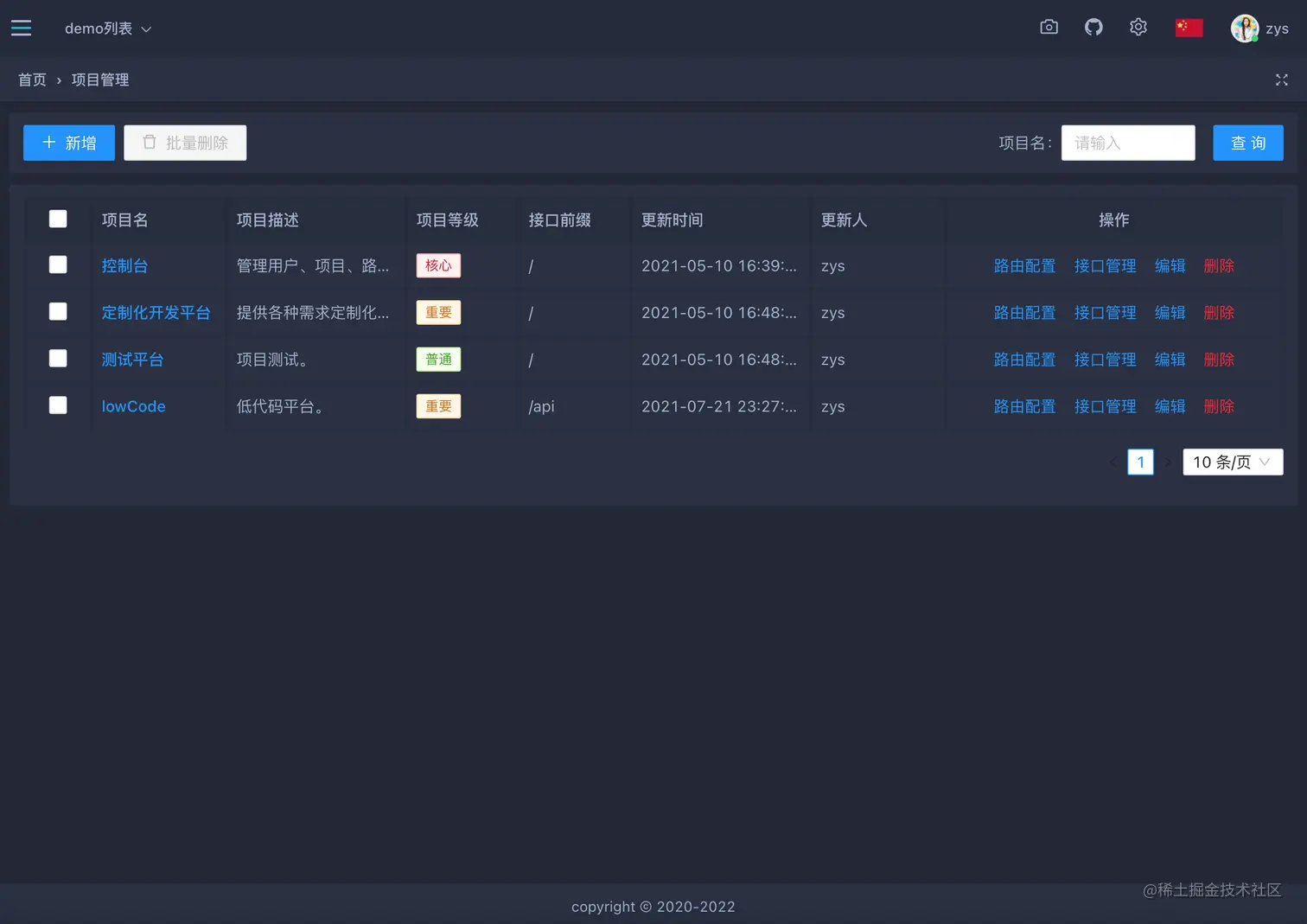The height and width of the screenshot is (924, 1307).
Task: Open the 10 条/页 page size dropdown
Action: pos(1233,462)
